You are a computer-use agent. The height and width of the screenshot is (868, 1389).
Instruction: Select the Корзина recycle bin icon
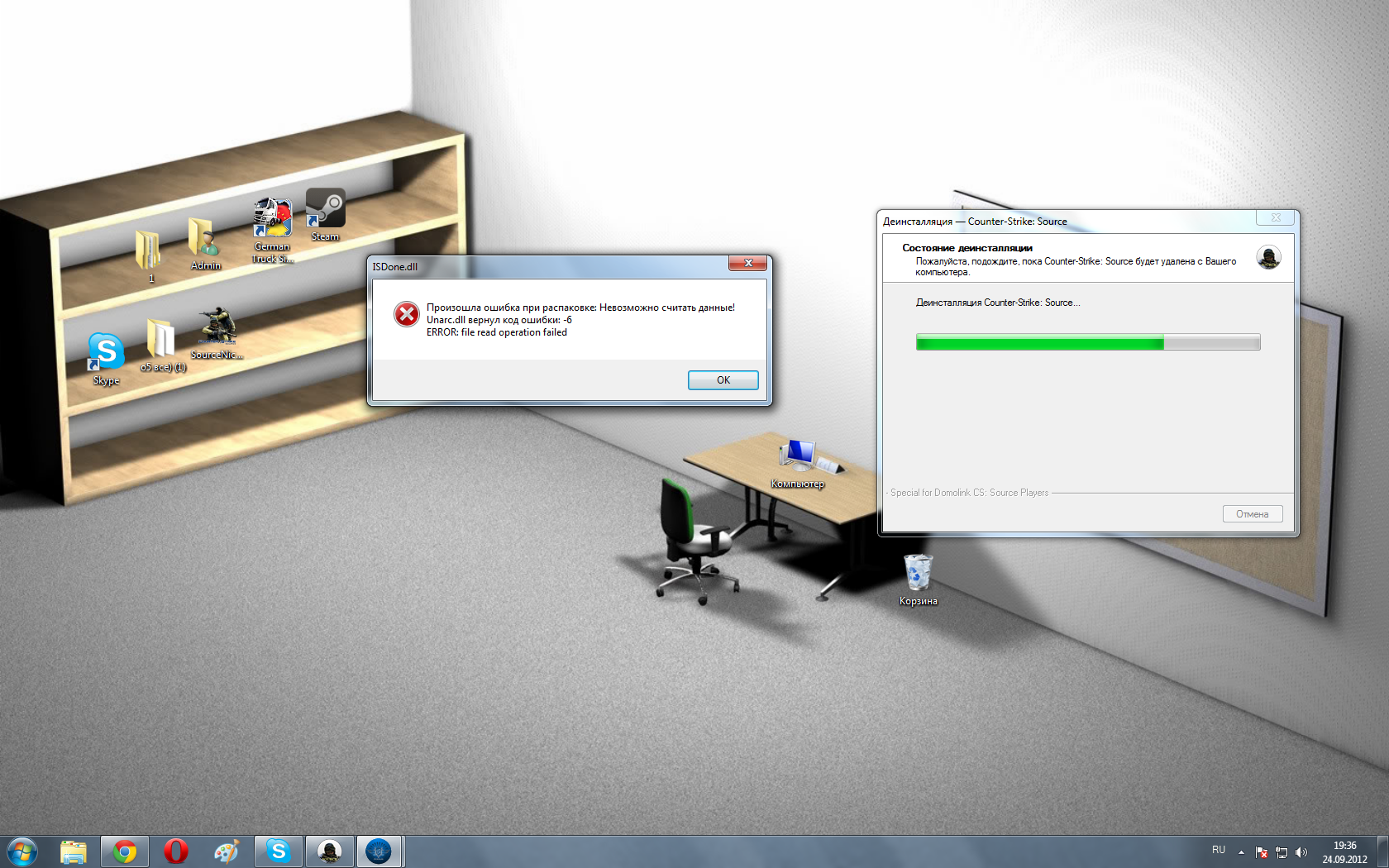[918, 580]
